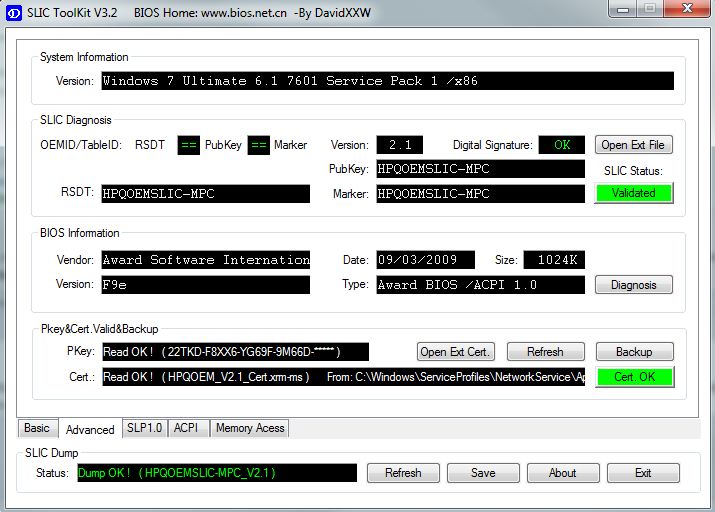Viewport: 715px width, 512px height.
Task: Click the Pkey&Cert.Valid&Backup group title
Action: click(100, 329)
